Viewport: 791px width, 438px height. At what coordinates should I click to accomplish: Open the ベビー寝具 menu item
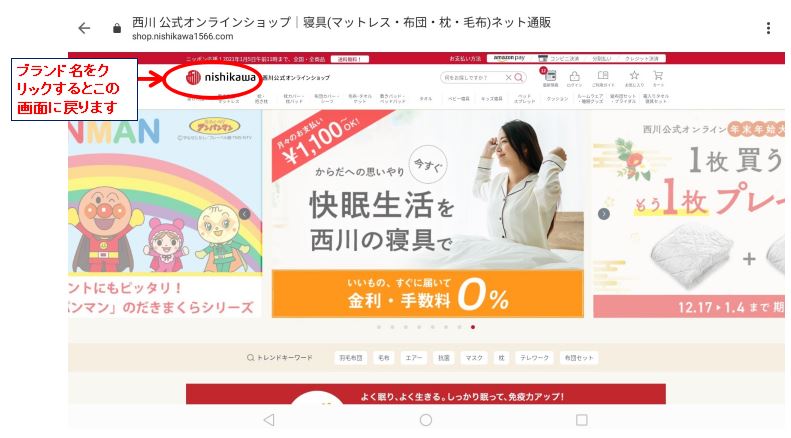pyautogui.click(x=459, y=99)
